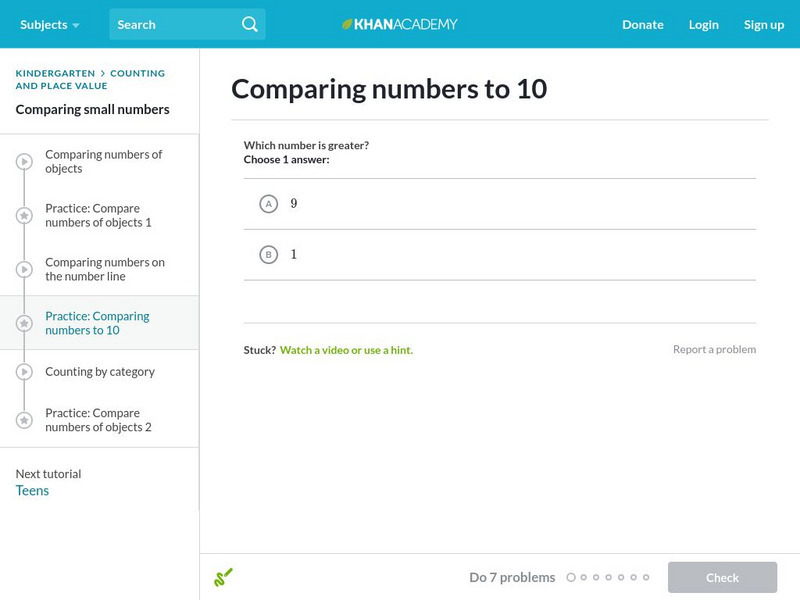The image size is (800, 600).
Task: Click the Khan Academy logo
Action: [400, 24]
